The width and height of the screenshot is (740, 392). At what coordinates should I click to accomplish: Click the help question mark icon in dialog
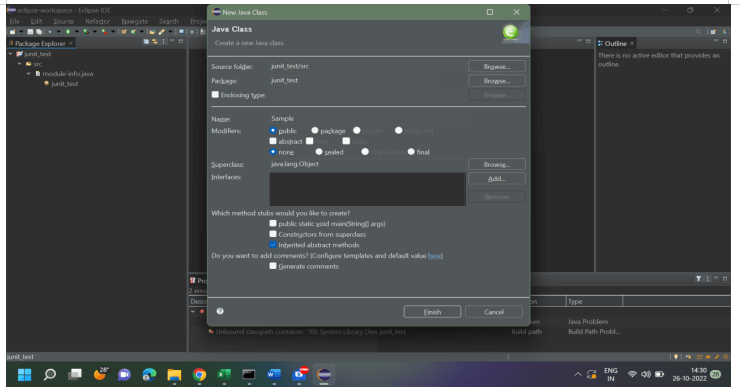coord(220,311)
